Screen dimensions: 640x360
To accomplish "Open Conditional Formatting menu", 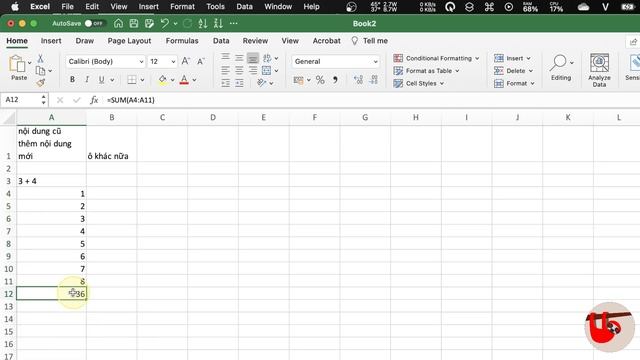I will (436, 58).
